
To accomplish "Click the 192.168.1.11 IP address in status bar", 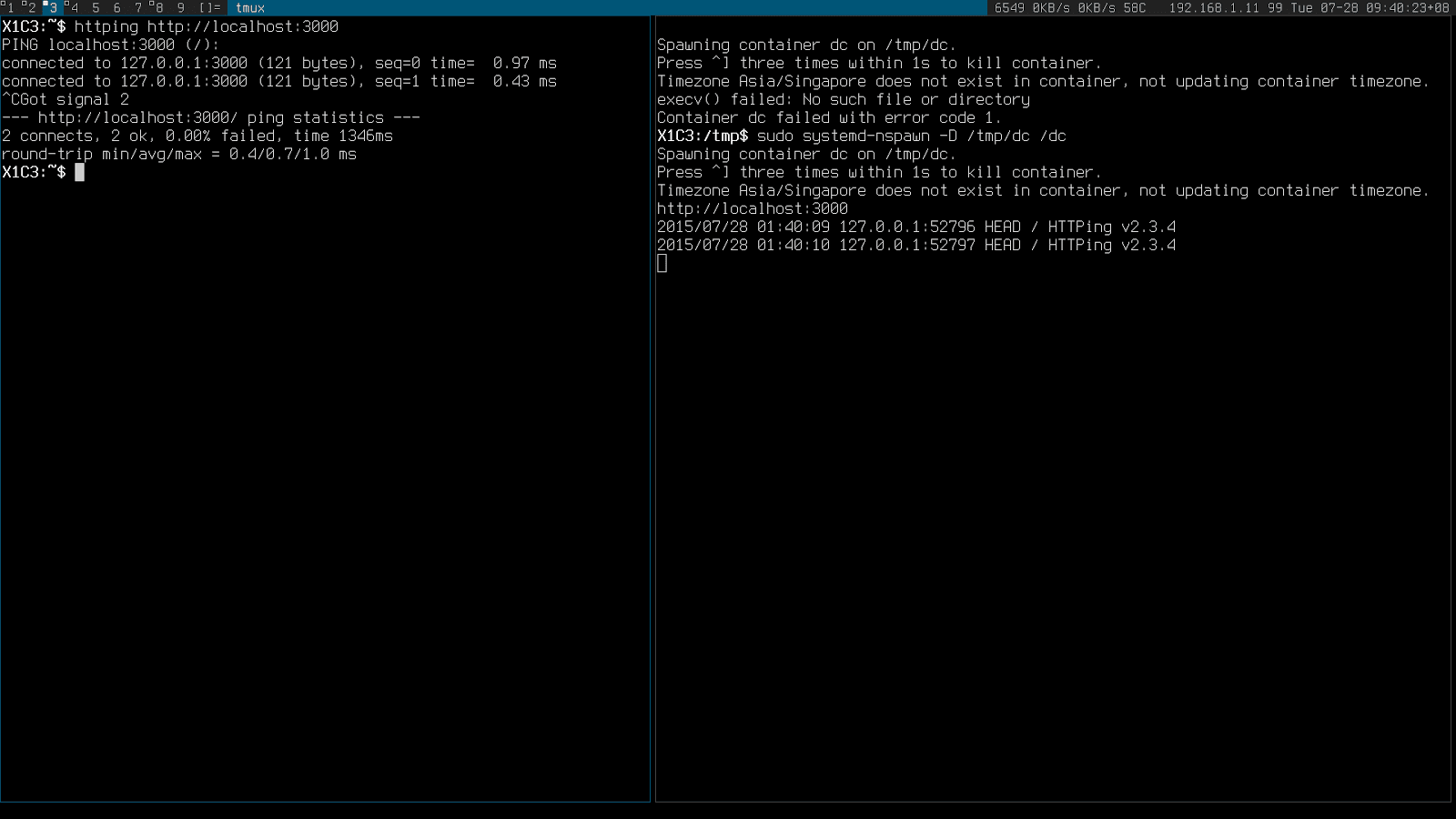I will click(x=1215, y=7).
